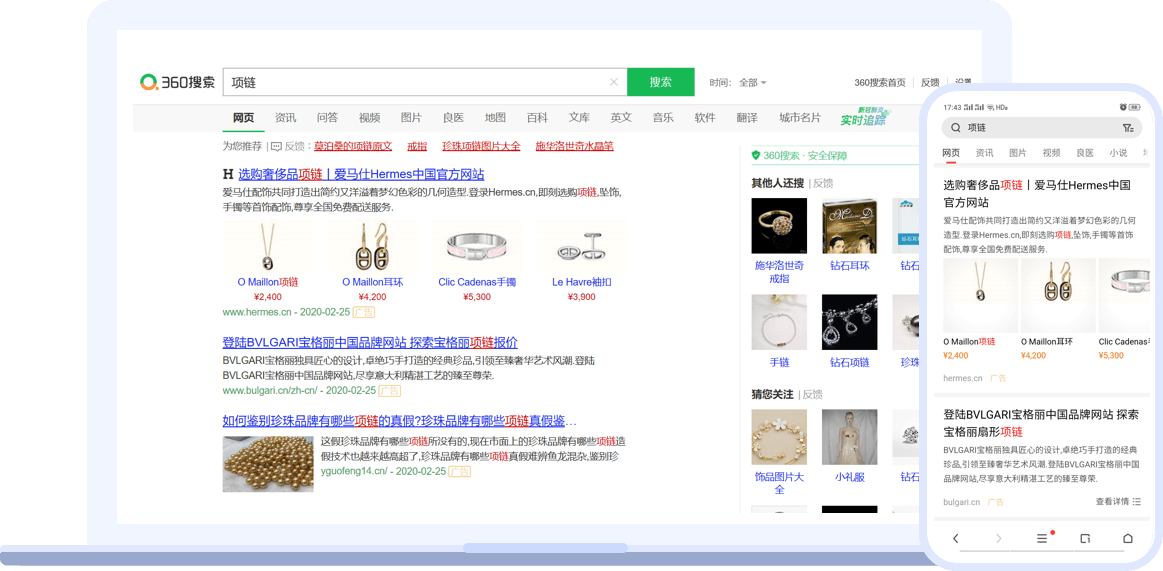Open desktop result 选购奢侈品项链 爱马仕Hermes中国官方网站

[x=361, y=174]
